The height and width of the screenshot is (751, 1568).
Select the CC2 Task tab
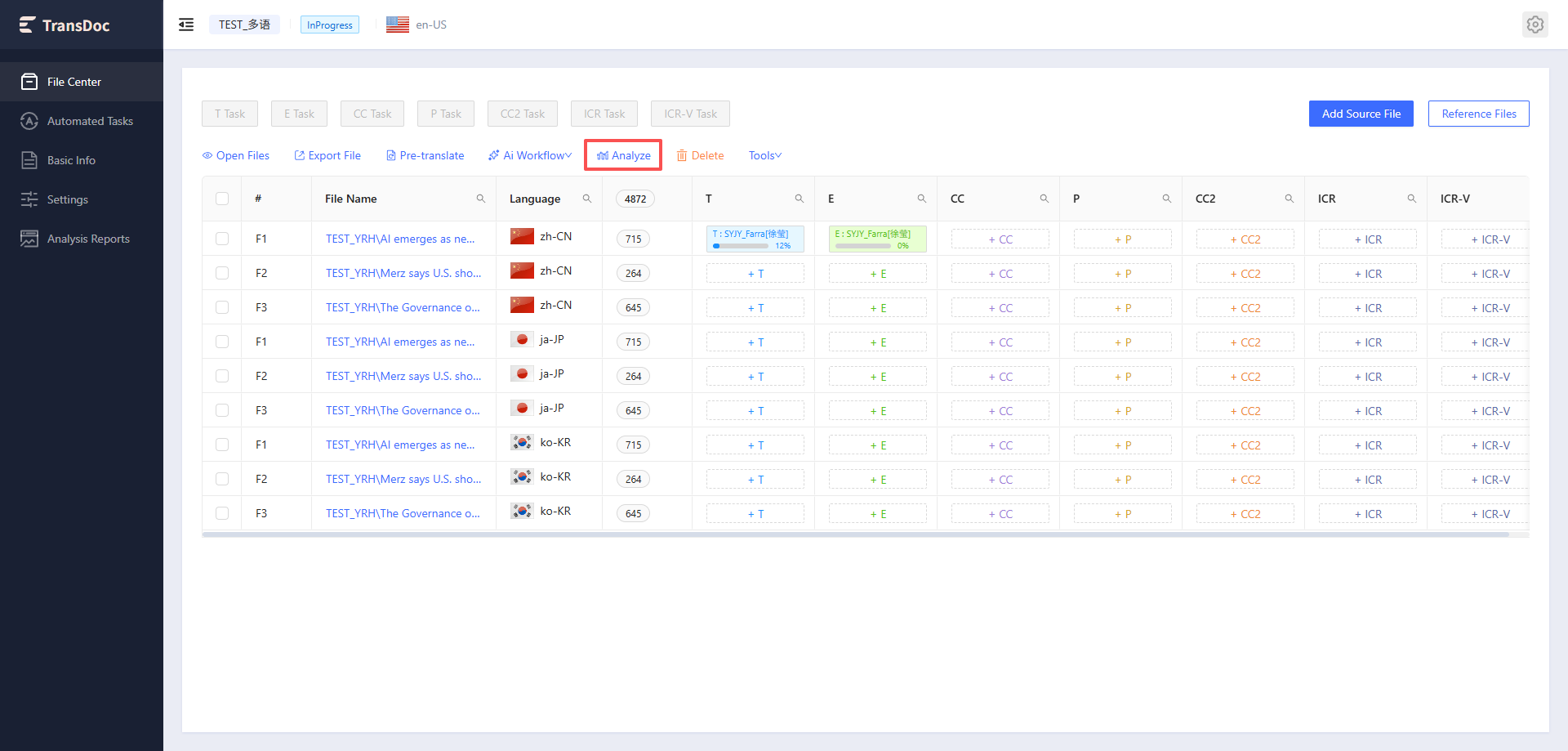click(523, 114)
